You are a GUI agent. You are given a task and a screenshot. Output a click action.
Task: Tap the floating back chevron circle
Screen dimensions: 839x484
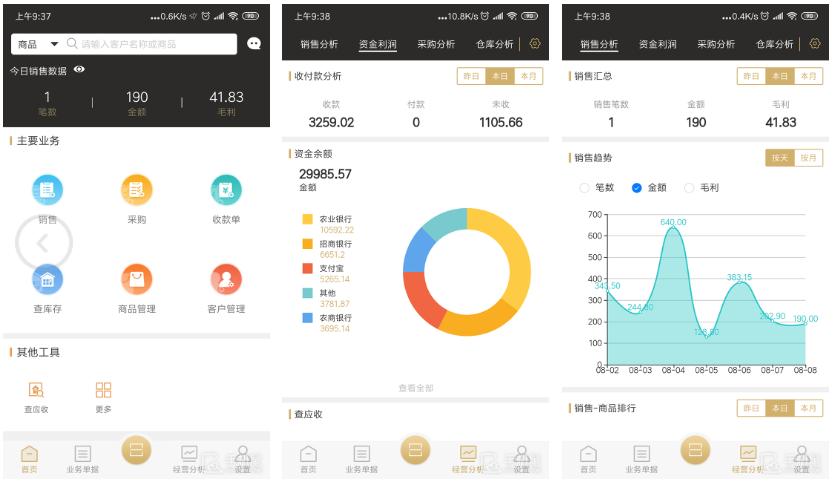click(43, 242)
